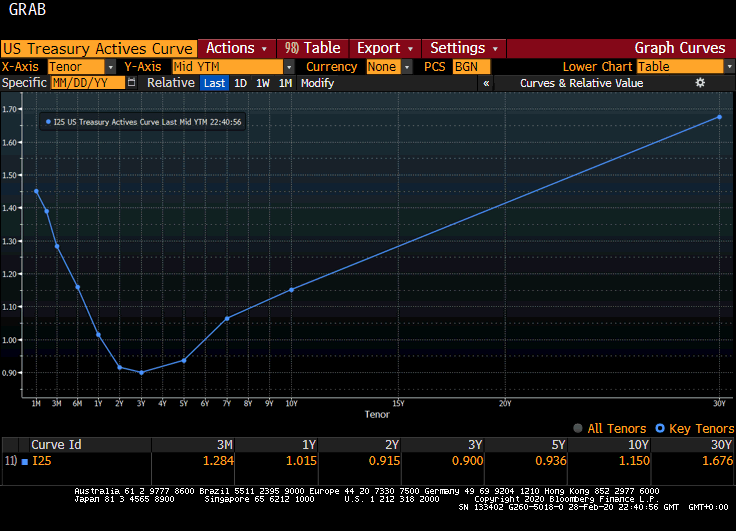Open the Curves & Relative Value settings gear
736x531 pixels.
(700, 83)
